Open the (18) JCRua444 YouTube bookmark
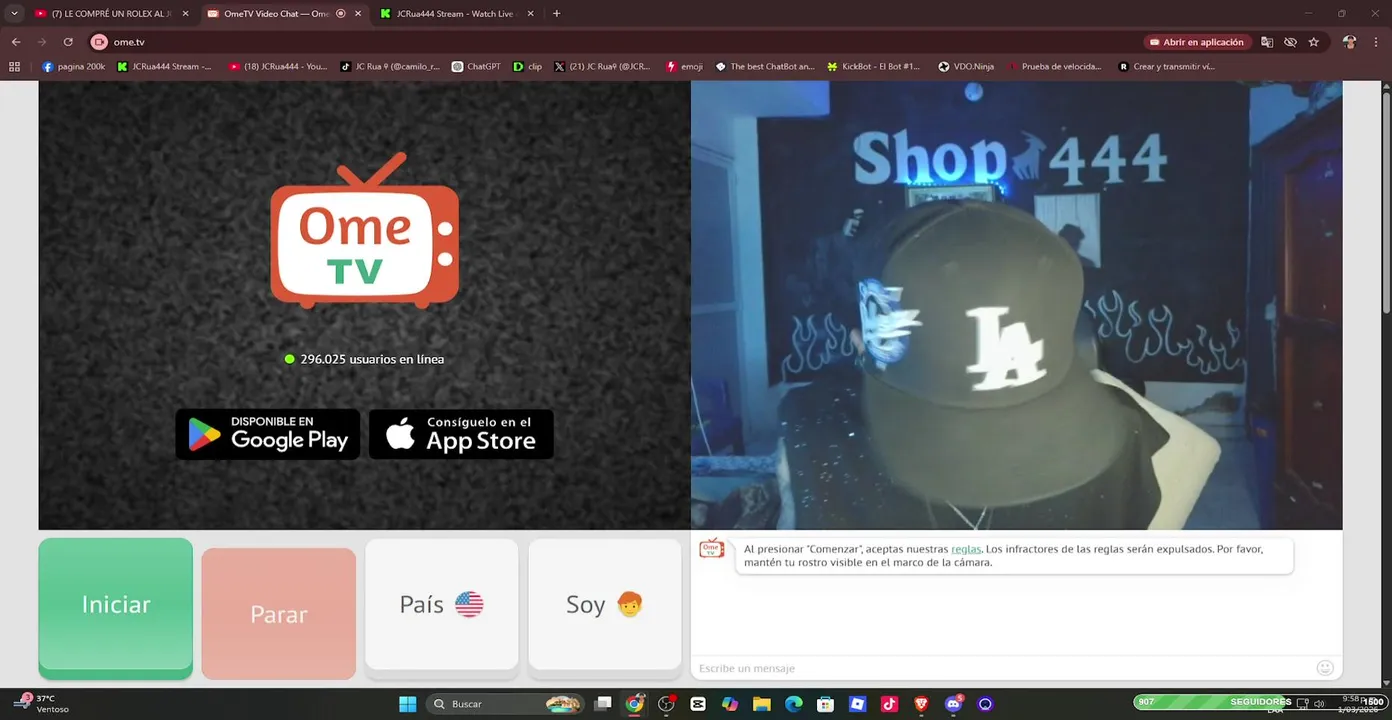Image resolution: width=1392 pixels, height=720 pixels. pyautogui.click(x=279, y=67)
